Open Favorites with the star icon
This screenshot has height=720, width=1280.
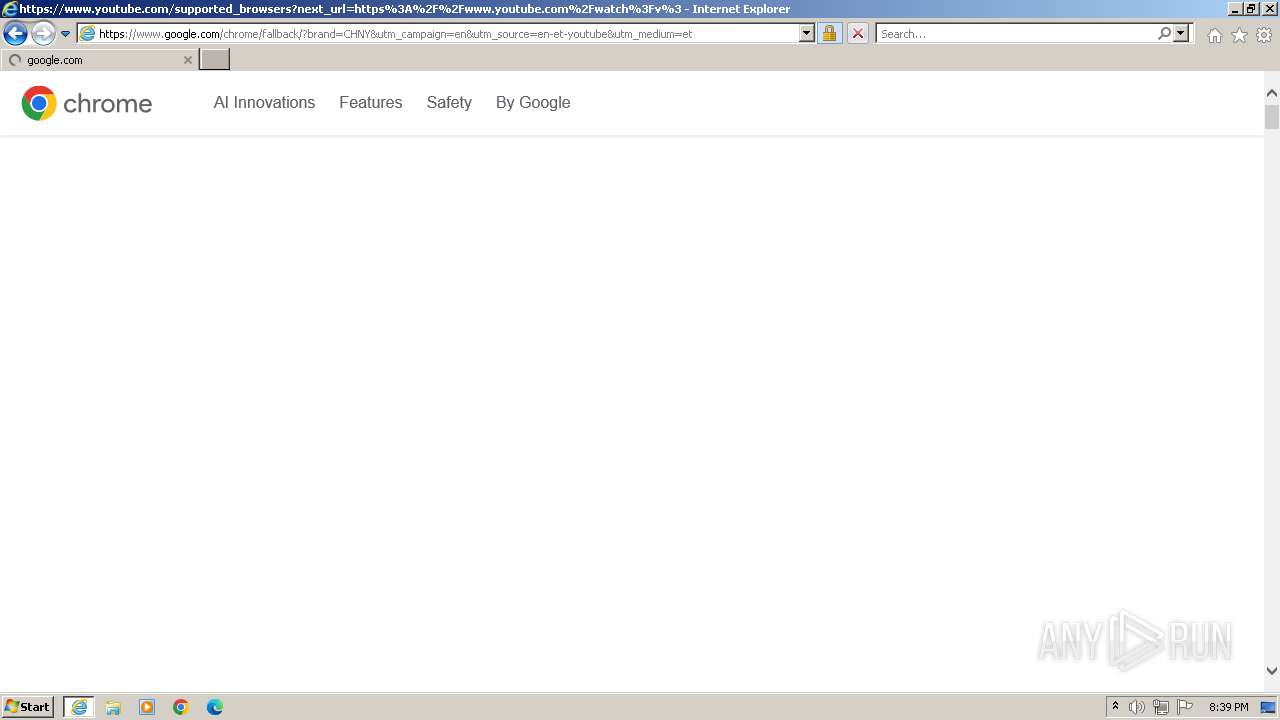1239,35
